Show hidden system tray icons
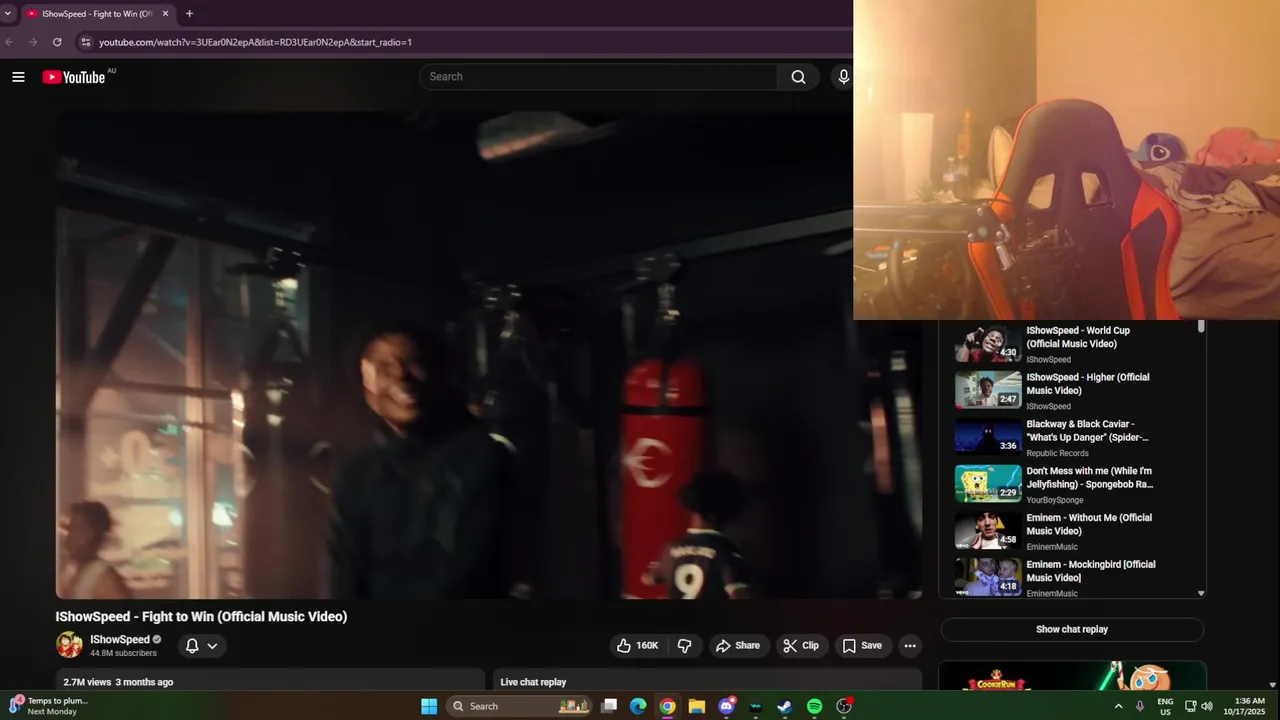The height and width of the screenshot is (720, 1280). (1118, 706)
